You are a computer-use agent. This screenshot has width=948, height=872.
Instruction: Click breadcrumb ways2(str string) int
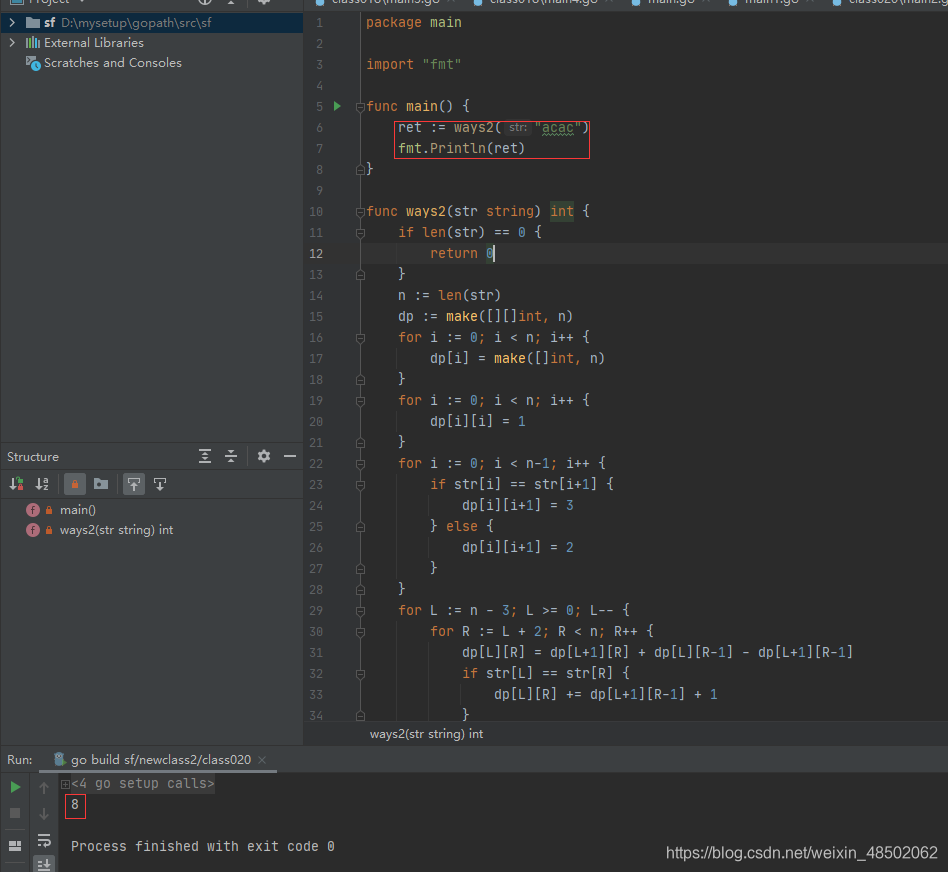(x=426, y=734)
